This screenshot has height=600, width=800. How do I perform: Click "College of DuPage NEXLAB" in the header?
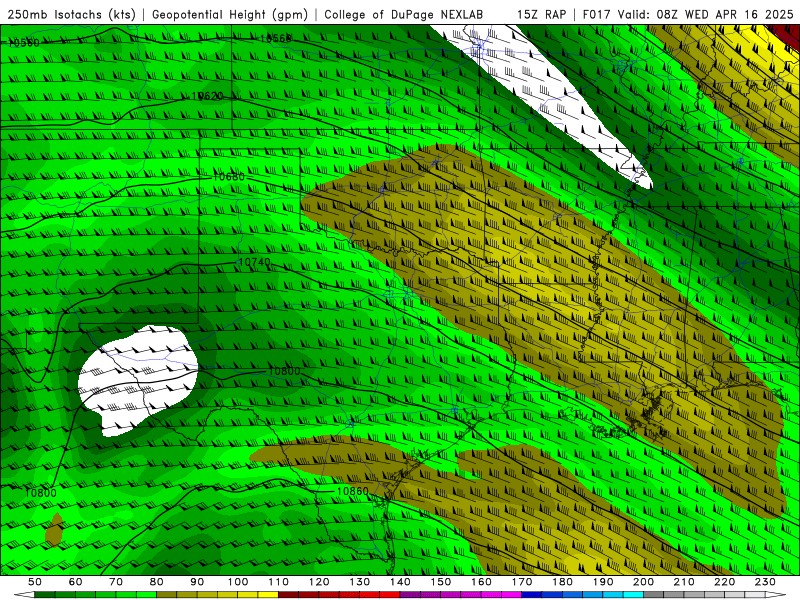coord(404,14)
